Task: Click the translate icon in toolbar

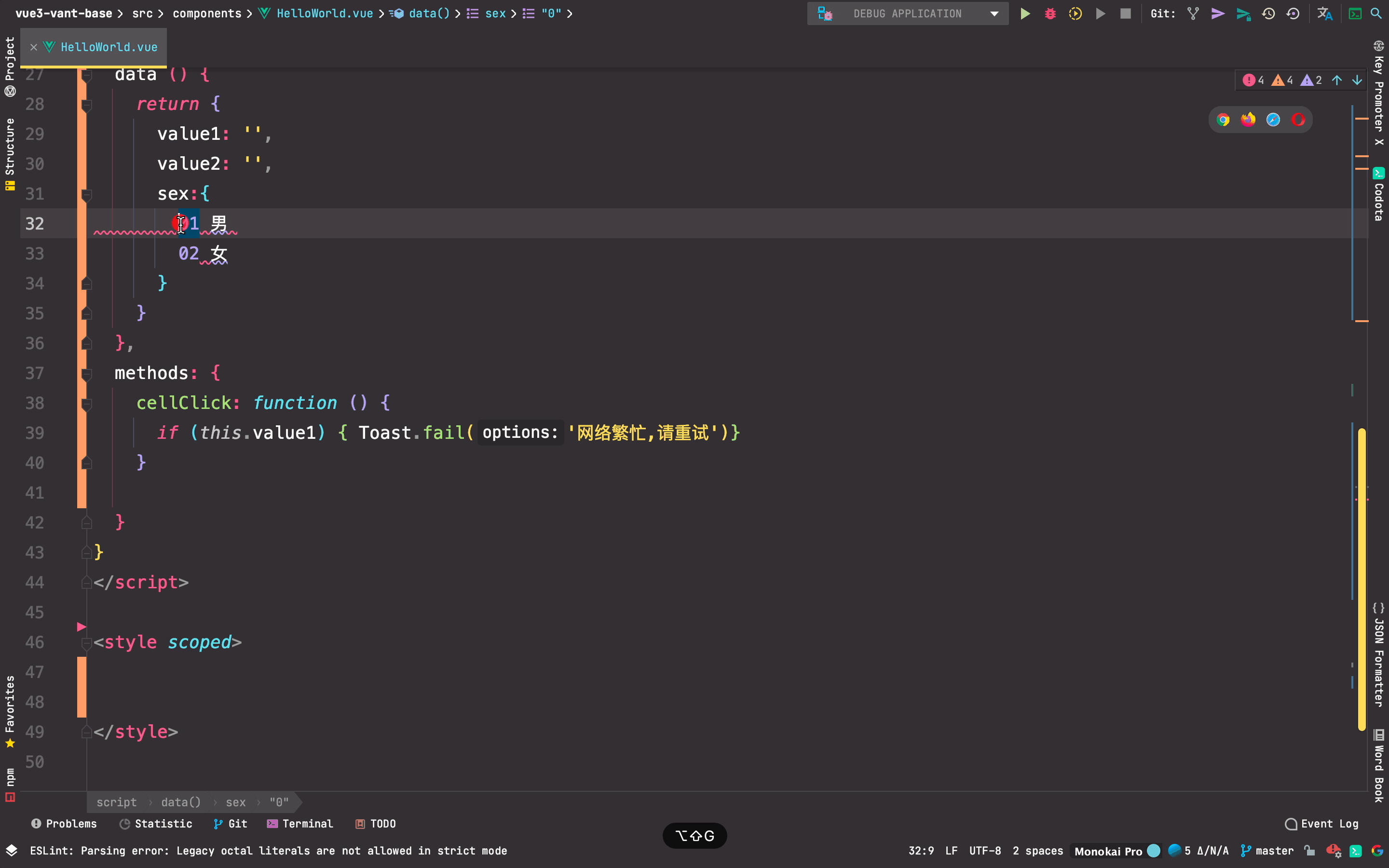Action: [1324, 14]
